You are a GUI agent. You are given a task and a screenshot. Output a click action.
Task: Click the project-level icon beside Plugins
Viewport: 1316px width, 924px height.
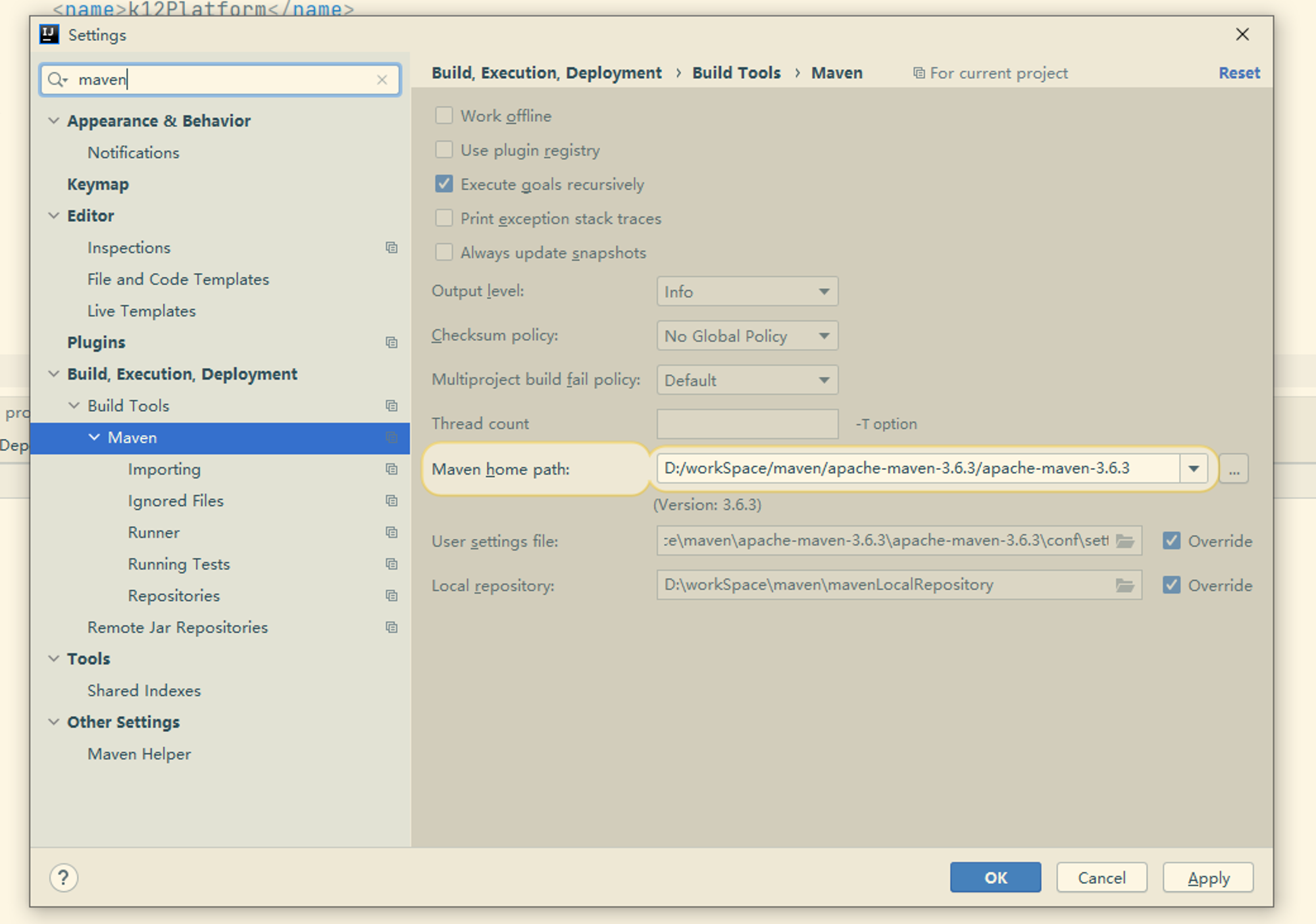click(x=392, y=342)
